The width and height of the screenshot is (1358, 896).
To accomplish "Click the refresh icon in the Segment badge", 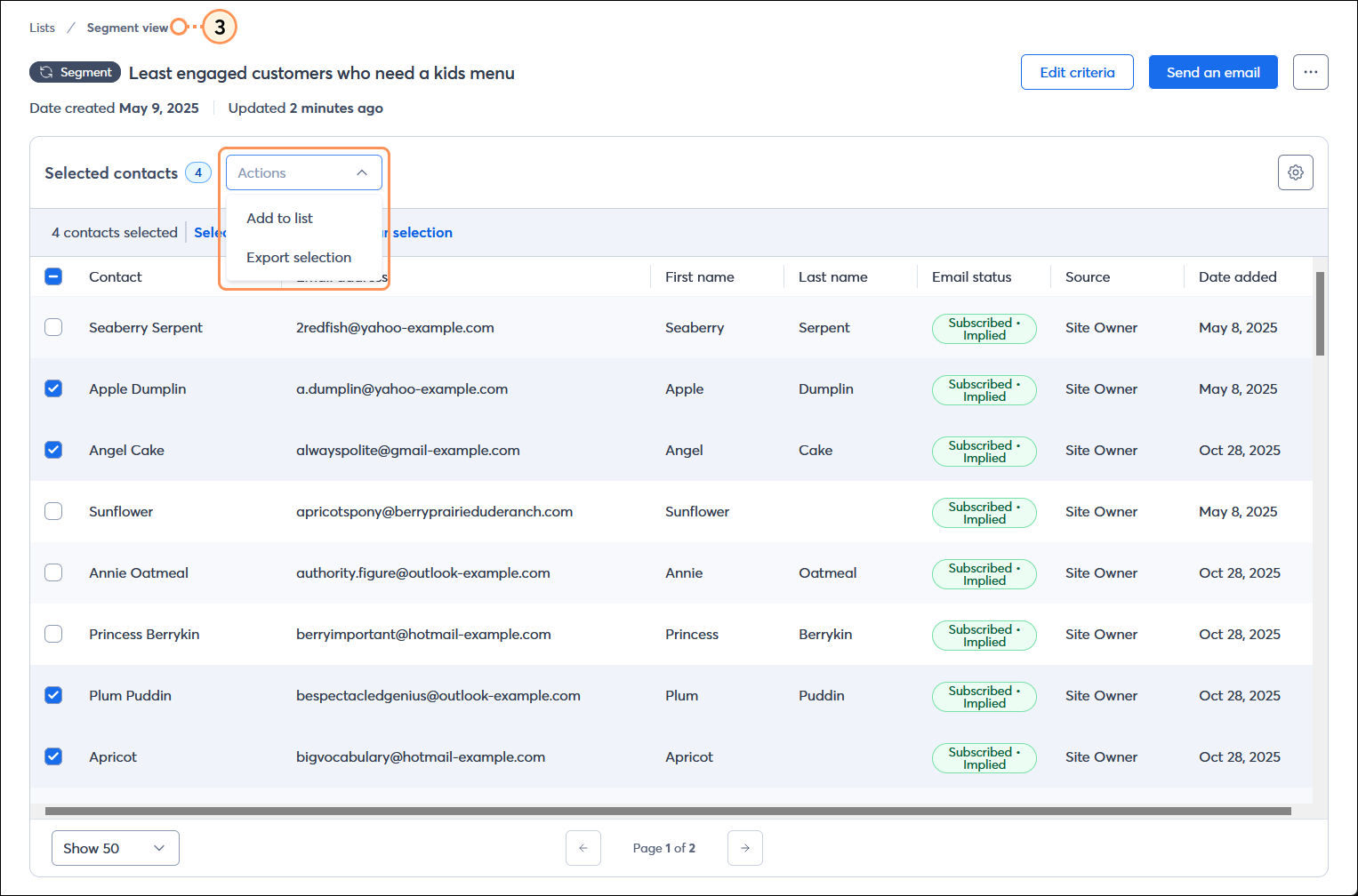I will pyautogui.click(x=45, y=72).
